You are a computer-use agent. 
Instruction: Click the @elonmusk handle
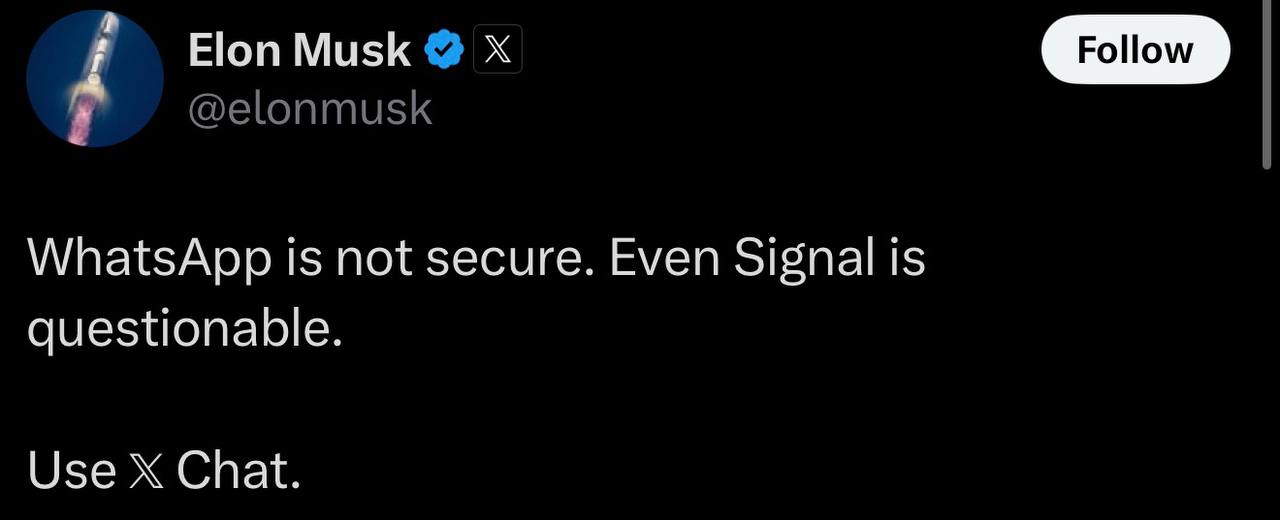(x=310, y=107)
